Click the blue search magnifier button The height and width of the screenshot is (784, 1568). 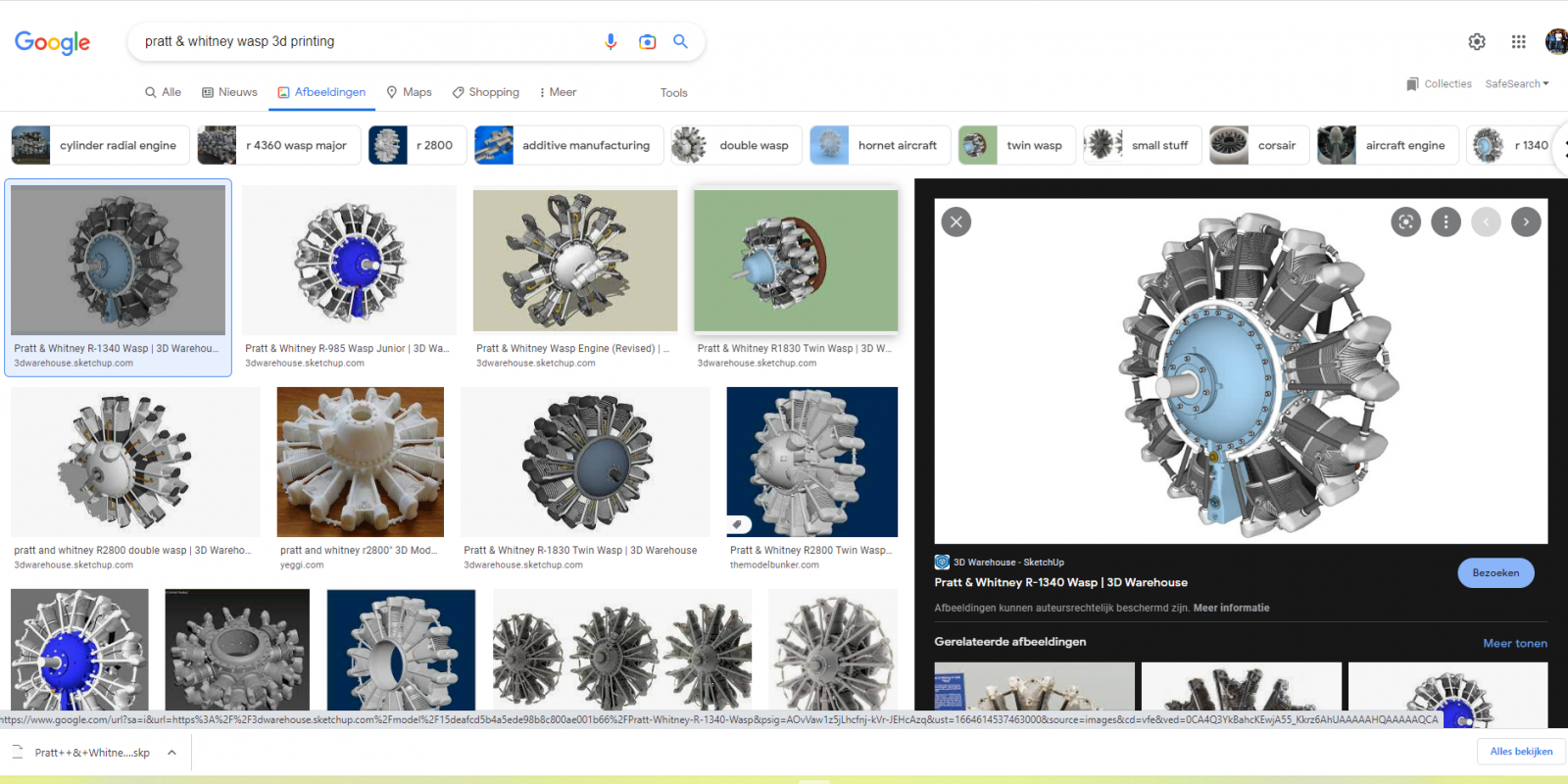point(680,41)
